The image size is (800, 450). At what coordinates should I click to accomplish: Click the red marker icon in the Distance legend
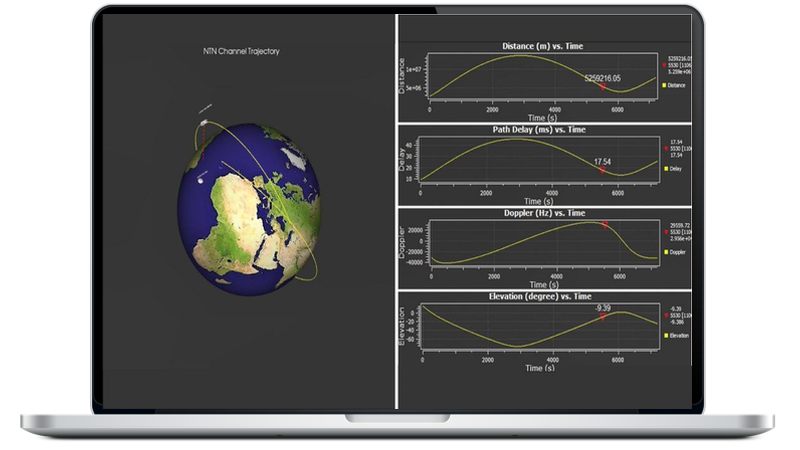664,65
